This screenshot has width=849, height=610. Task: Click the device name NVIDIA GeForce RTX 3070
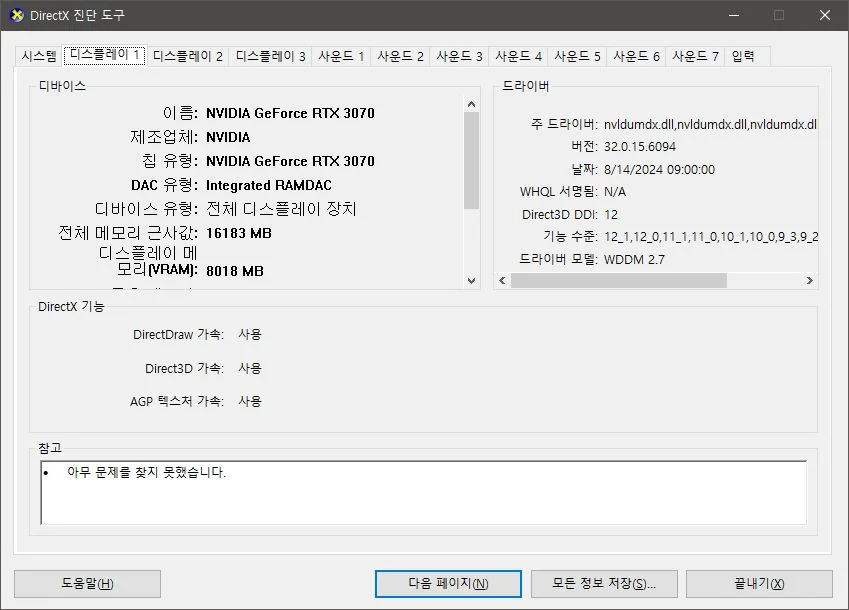tap(290, 113)
